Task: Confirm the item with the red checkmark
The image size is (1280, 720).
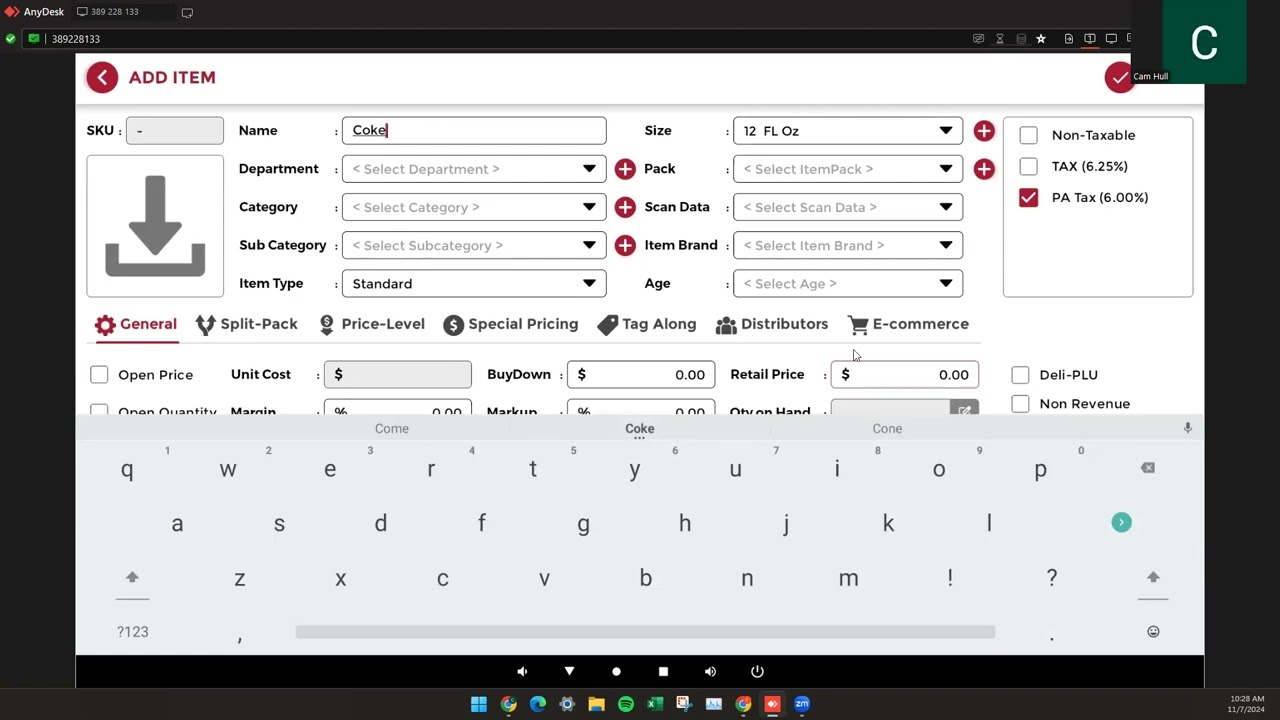Action: click(1119, 77)
